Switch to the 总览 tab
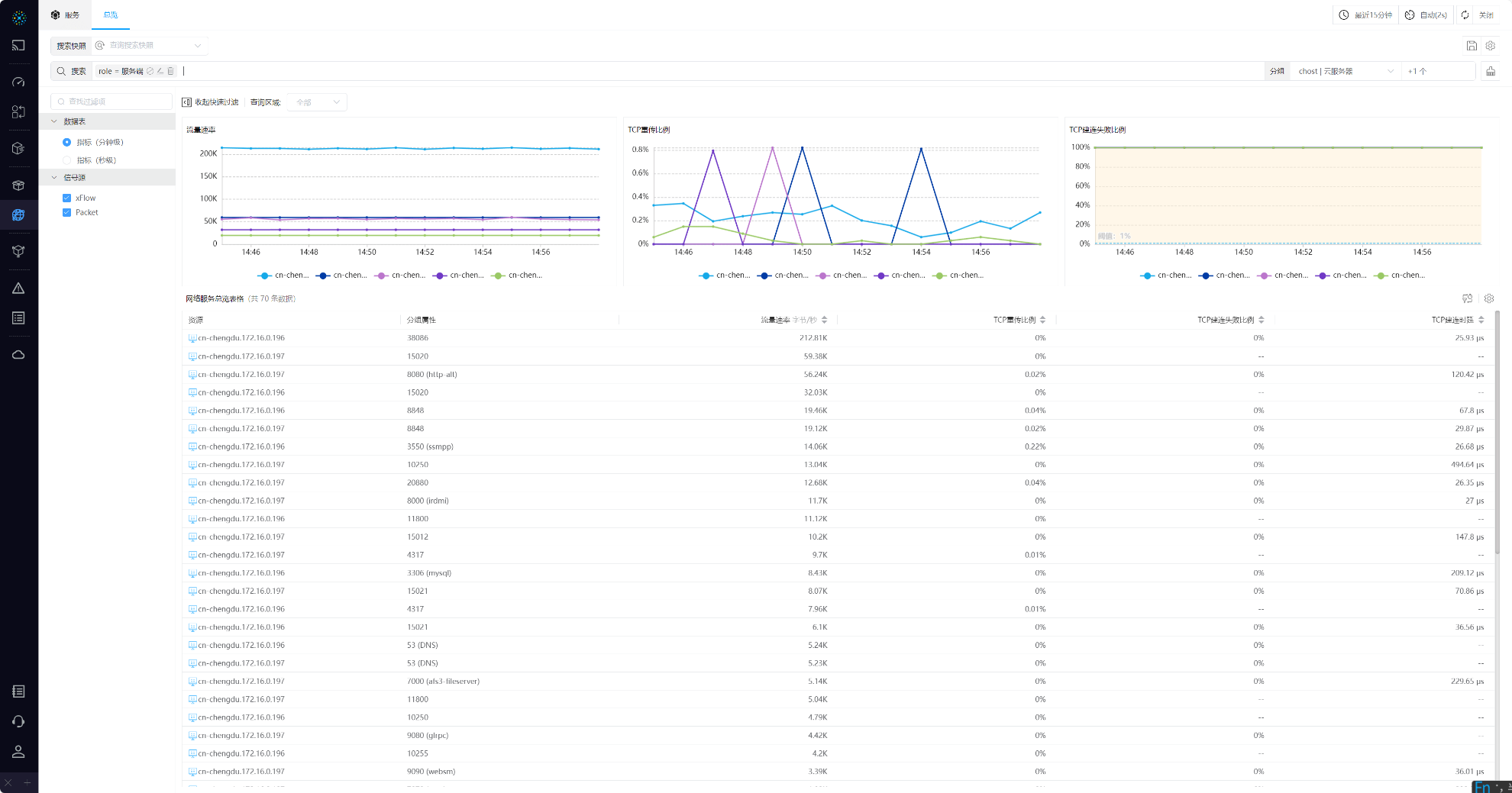 pyautogui.click(x=111, y=15)
